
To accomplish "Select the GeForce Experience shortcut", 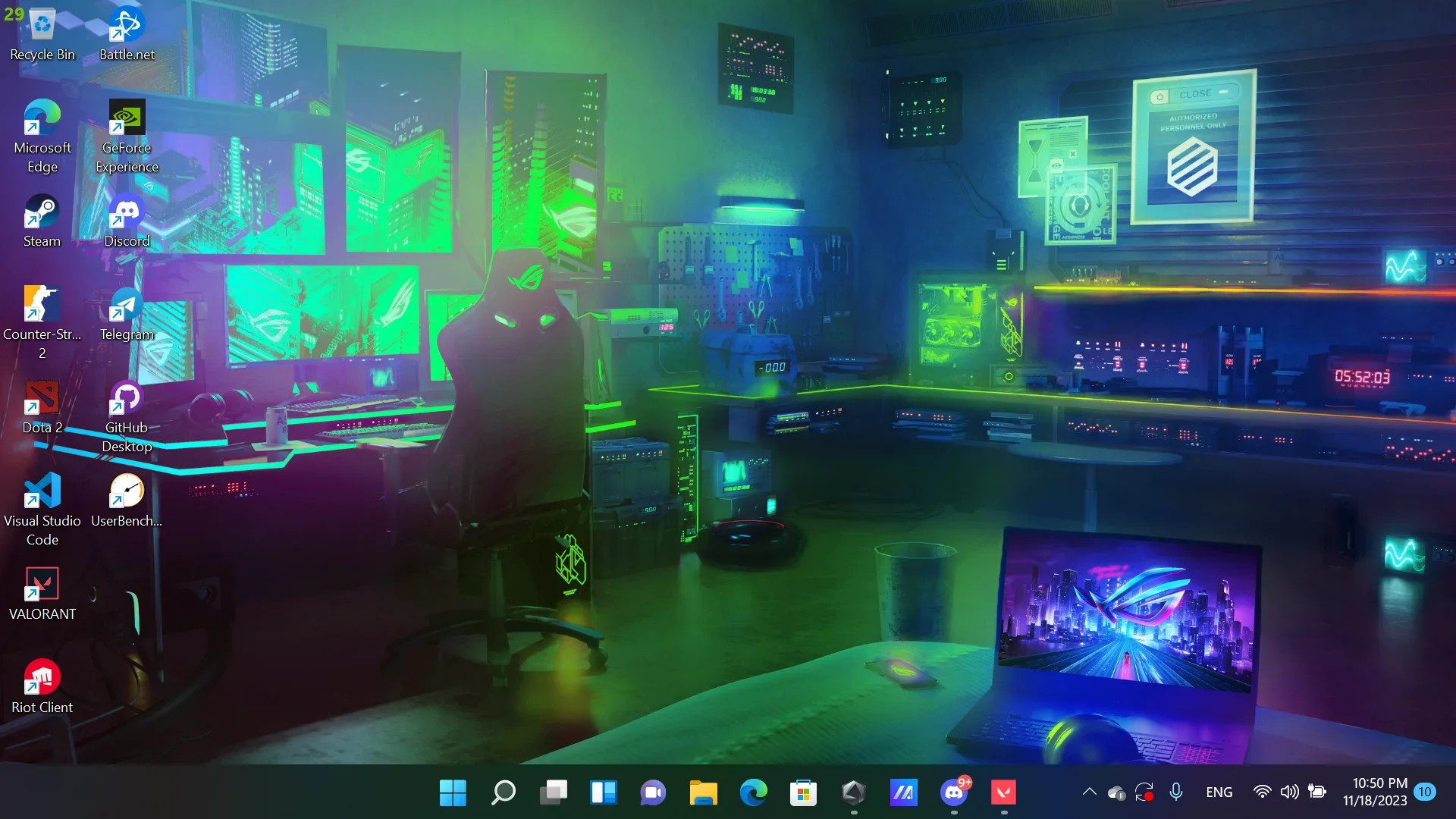I will tap(127, 136).
